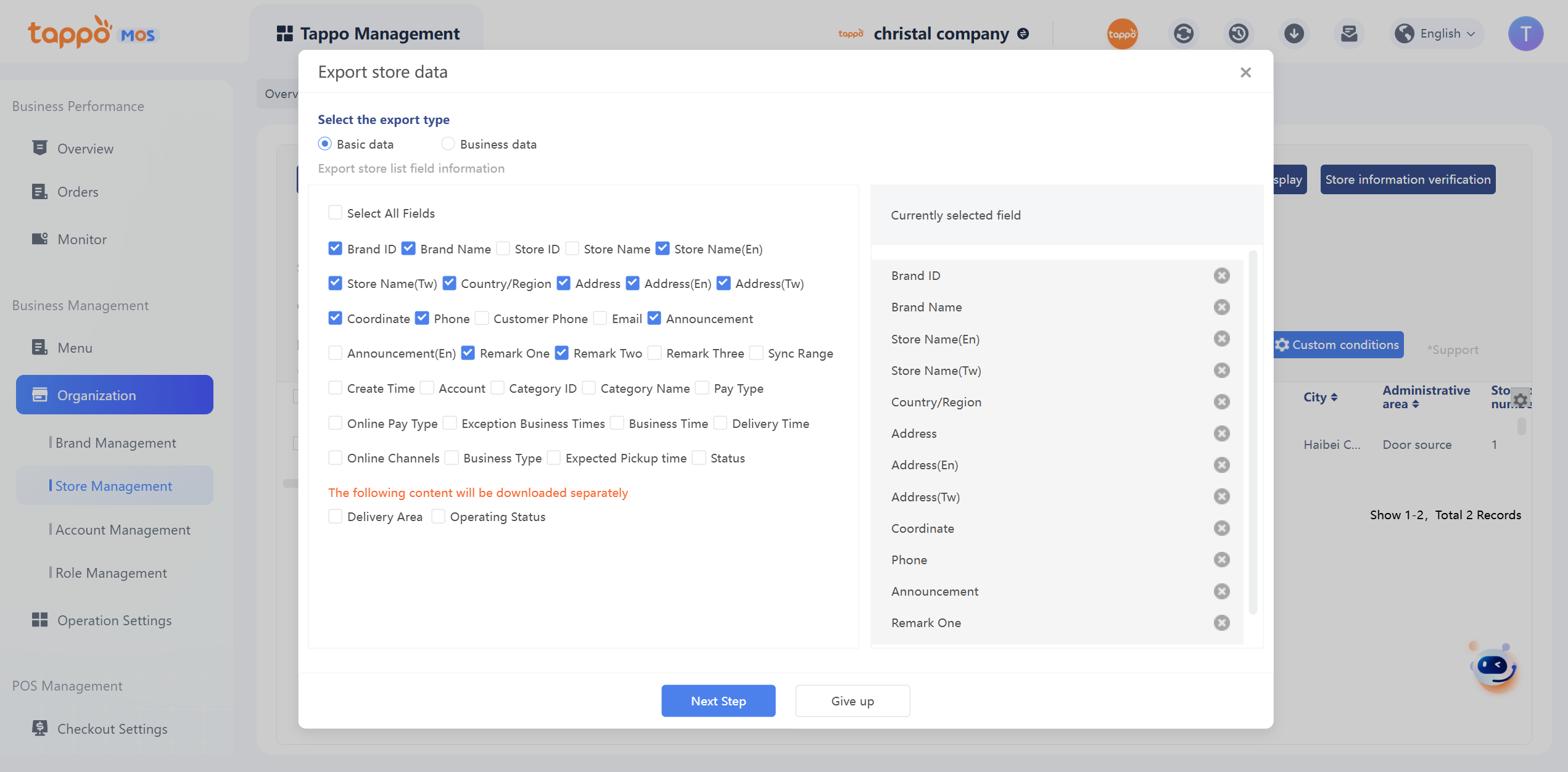Click the download arrow icon in header
Viewport: 1568px width, 772px height.
point(1294,33)
